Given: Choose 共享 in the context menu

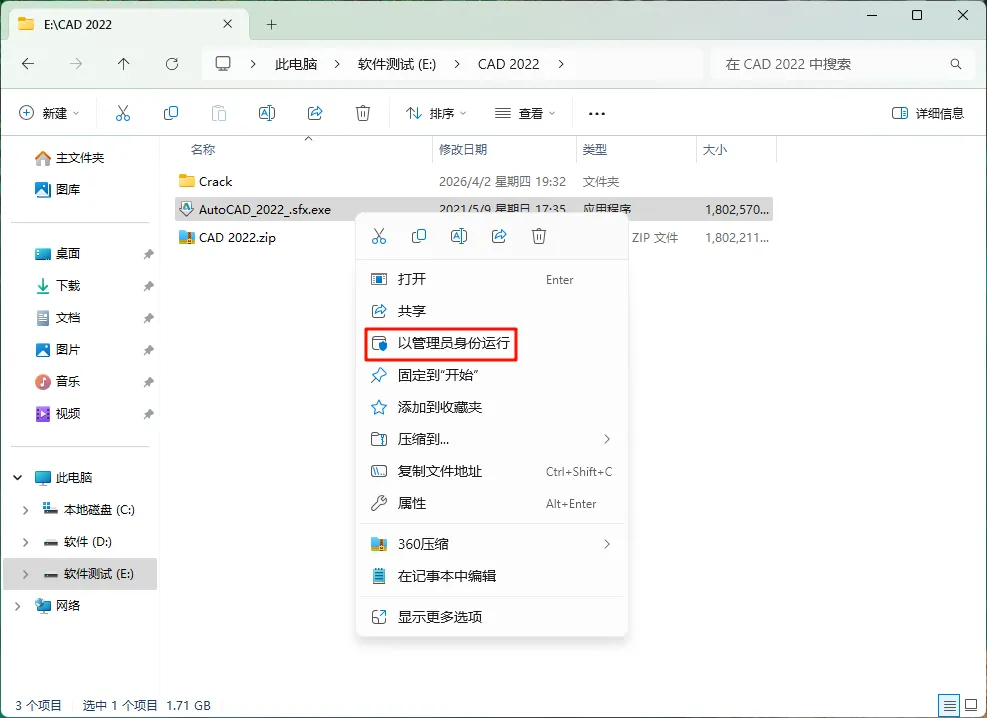Looking at the screenshot, I should pos(492,311).
